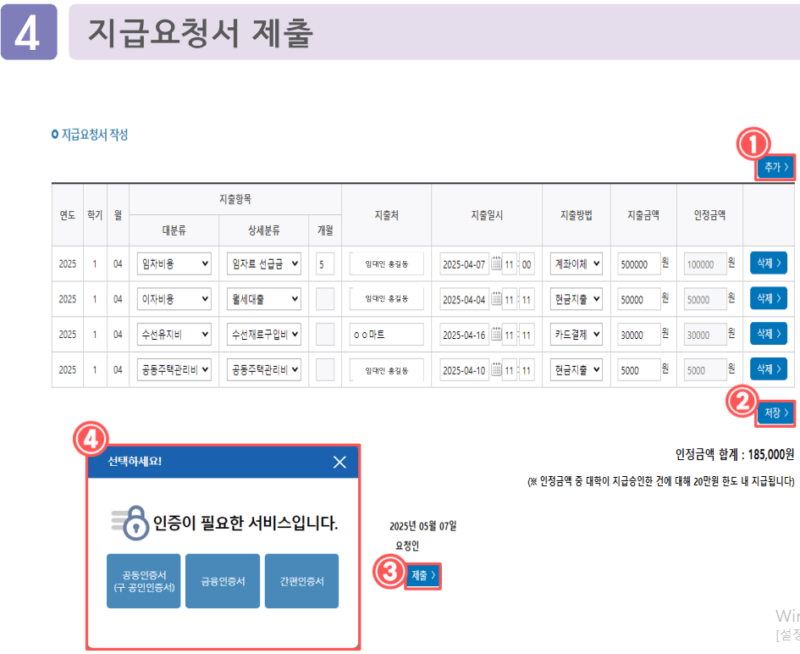Click the date field 2025-04-16
The image size is (800, 654).
[x=464, y=335]
